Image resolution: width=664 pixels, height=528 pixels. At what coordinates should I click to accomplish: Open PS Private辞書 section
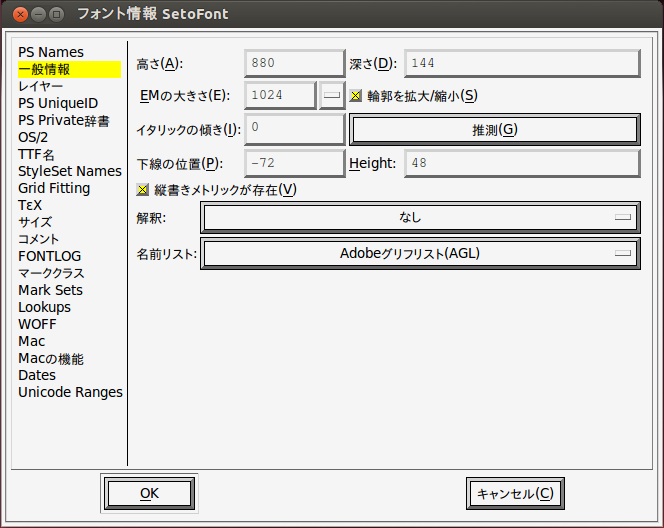[64, 121]
